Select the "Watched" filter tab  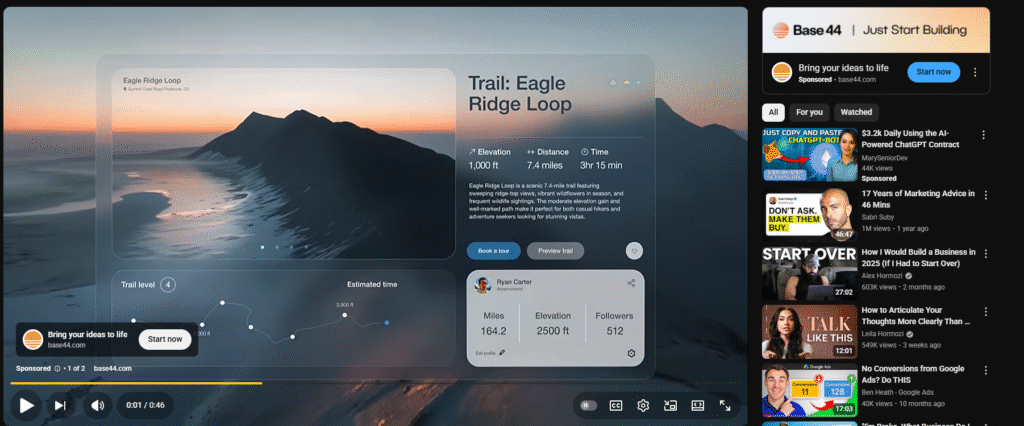point(856,112)
